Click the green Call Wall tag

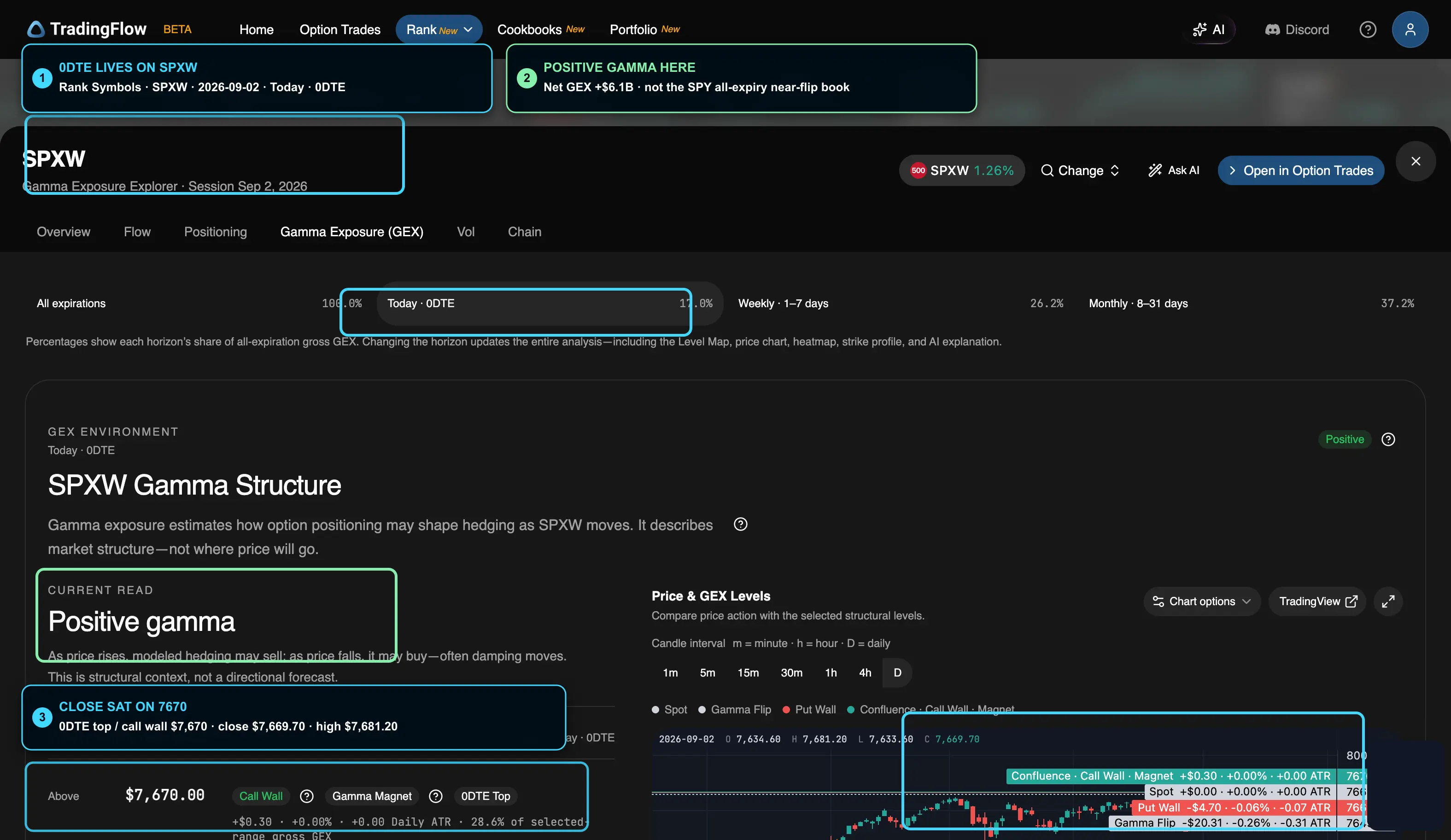click(261, 796)
